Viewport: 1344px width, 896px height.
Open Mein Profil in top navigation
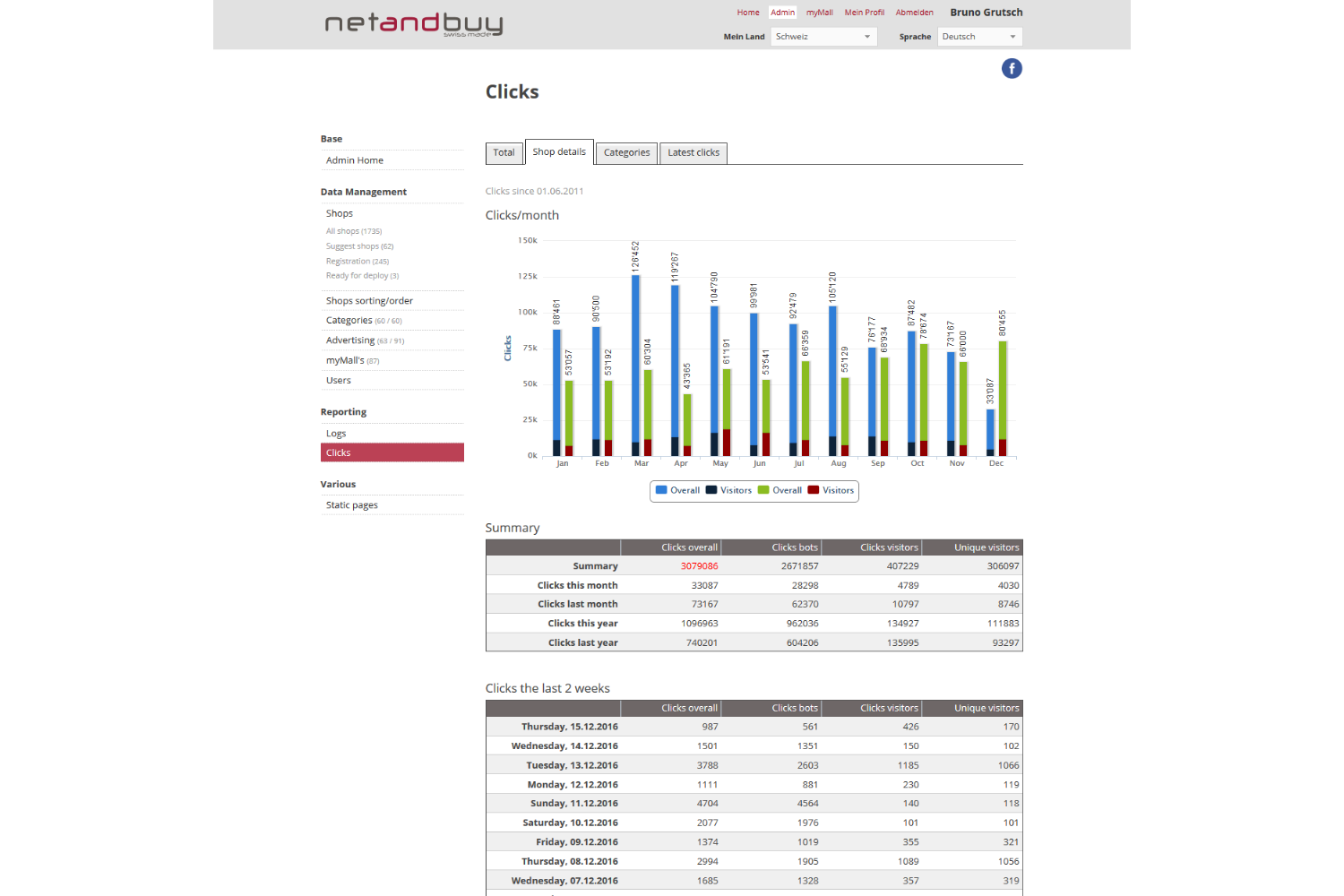coord(864,13)
